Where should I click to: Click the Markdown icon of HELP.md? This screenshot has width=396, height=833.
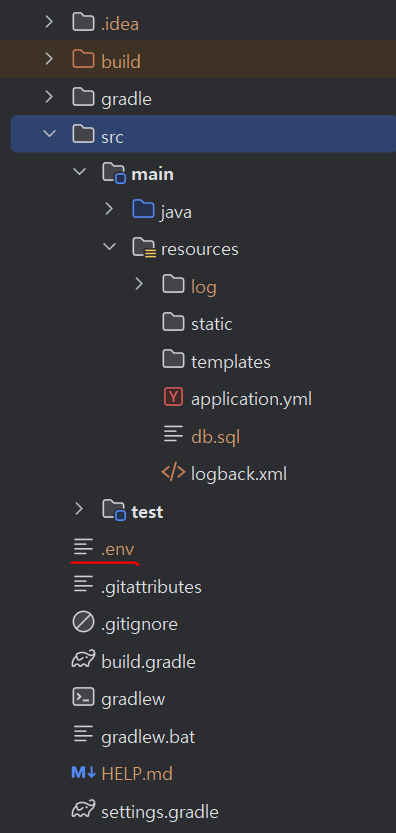tap(83, 773)
